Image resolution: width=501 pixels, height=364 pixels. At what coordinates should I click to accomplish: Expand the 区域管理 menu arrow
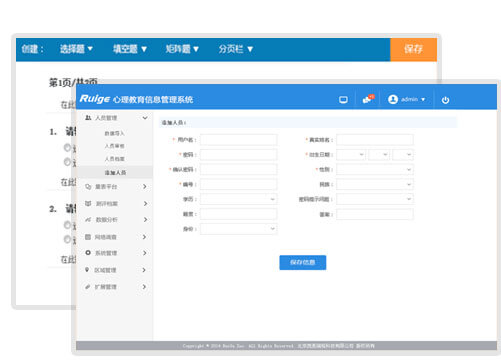tap(144, 270)
